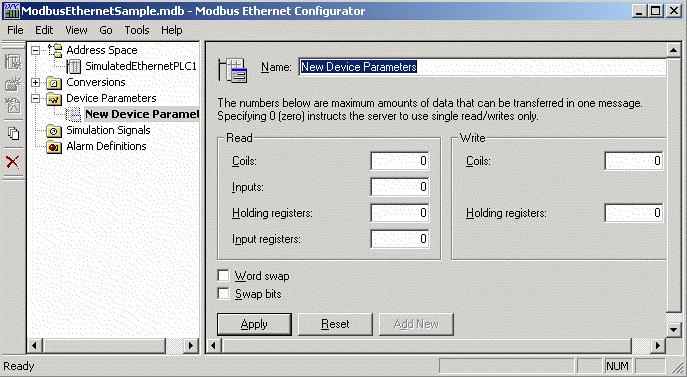Click the tree panel horizontal scrollbar right arrow

pyautogui.click(x=191, y=346)
